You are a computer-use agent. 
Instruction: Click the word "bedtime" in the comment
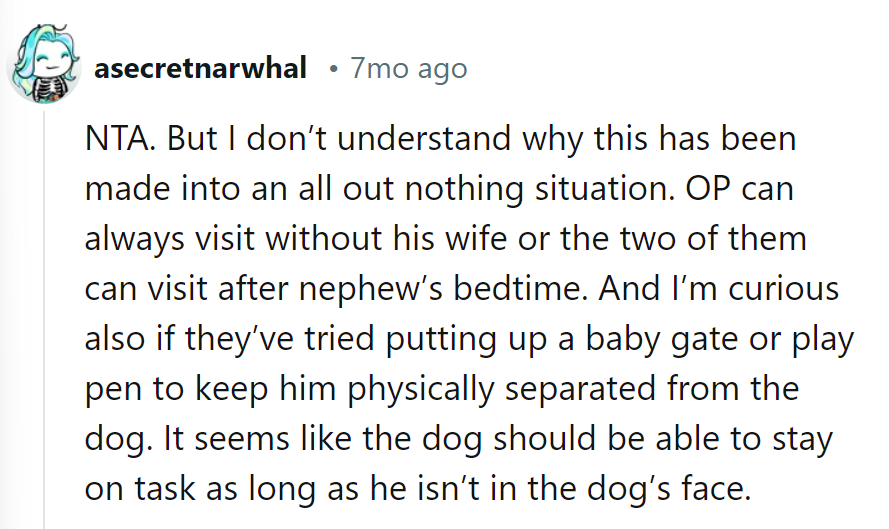[x=535, y=289]
